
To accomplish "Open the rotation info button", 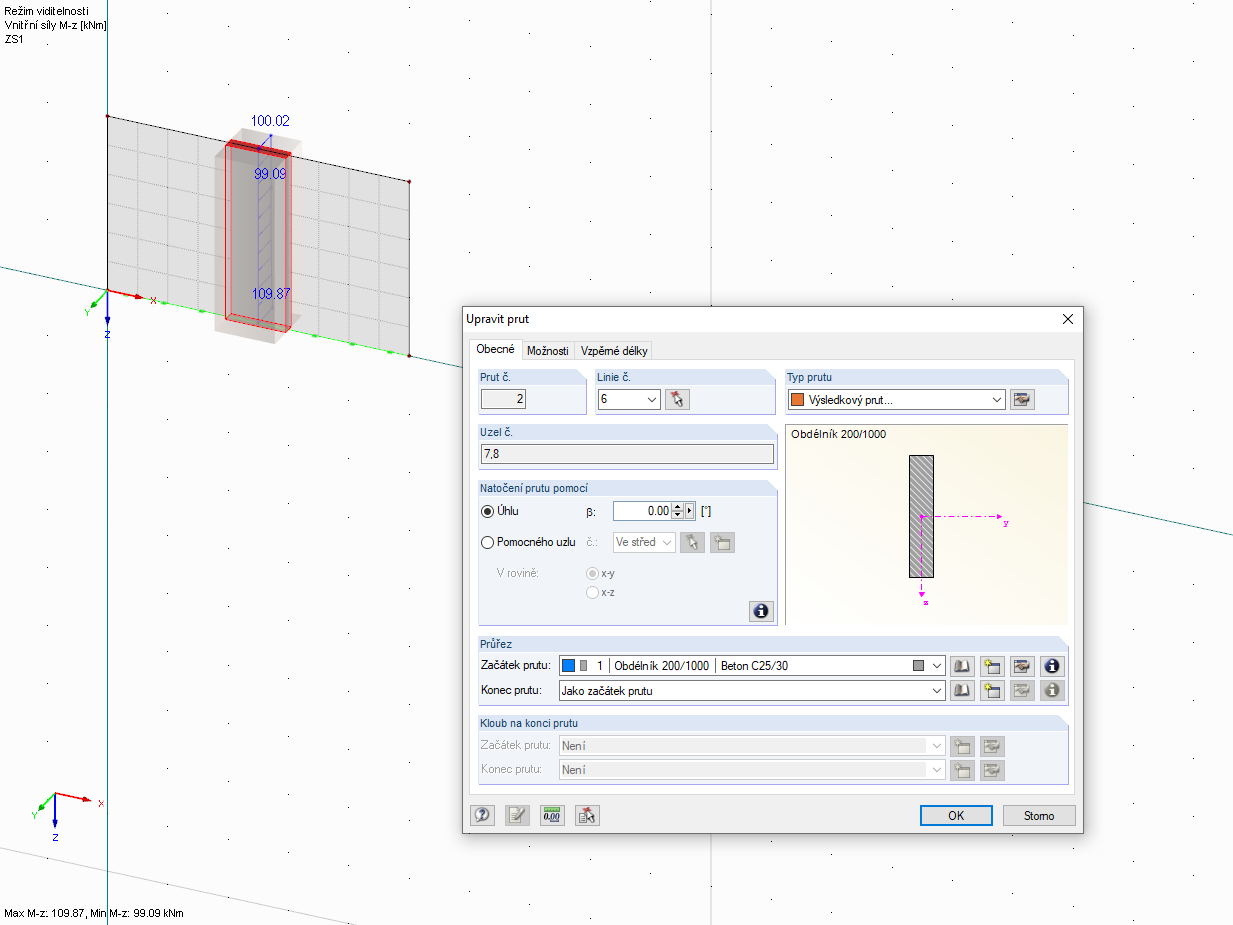I will tap(761, 610).
